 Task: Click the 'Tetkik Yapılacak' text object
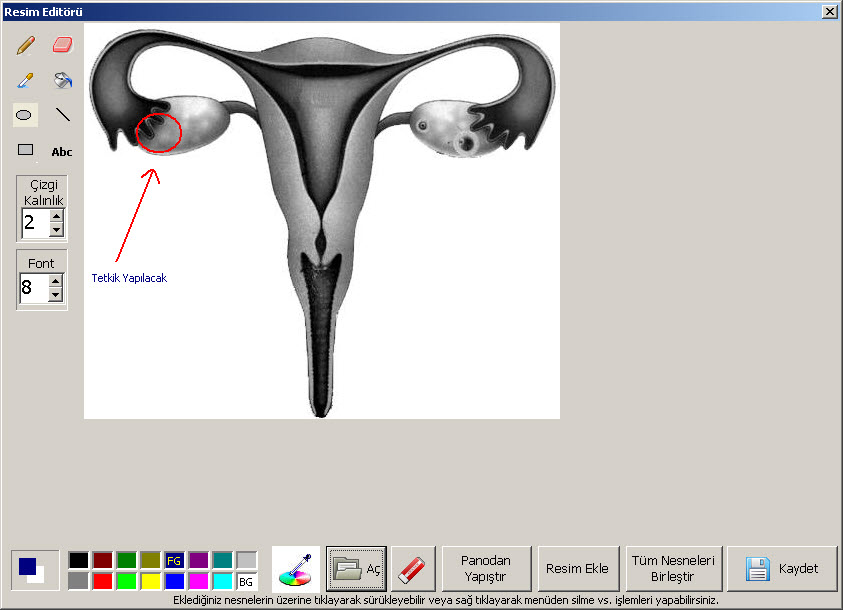pyautogui.click(x=129, y=278)
